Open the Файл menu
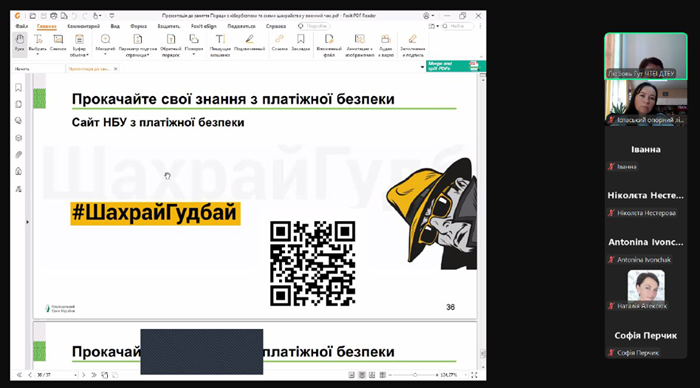The width and height of the screenshot is (700, 388). tap(21, 26)
